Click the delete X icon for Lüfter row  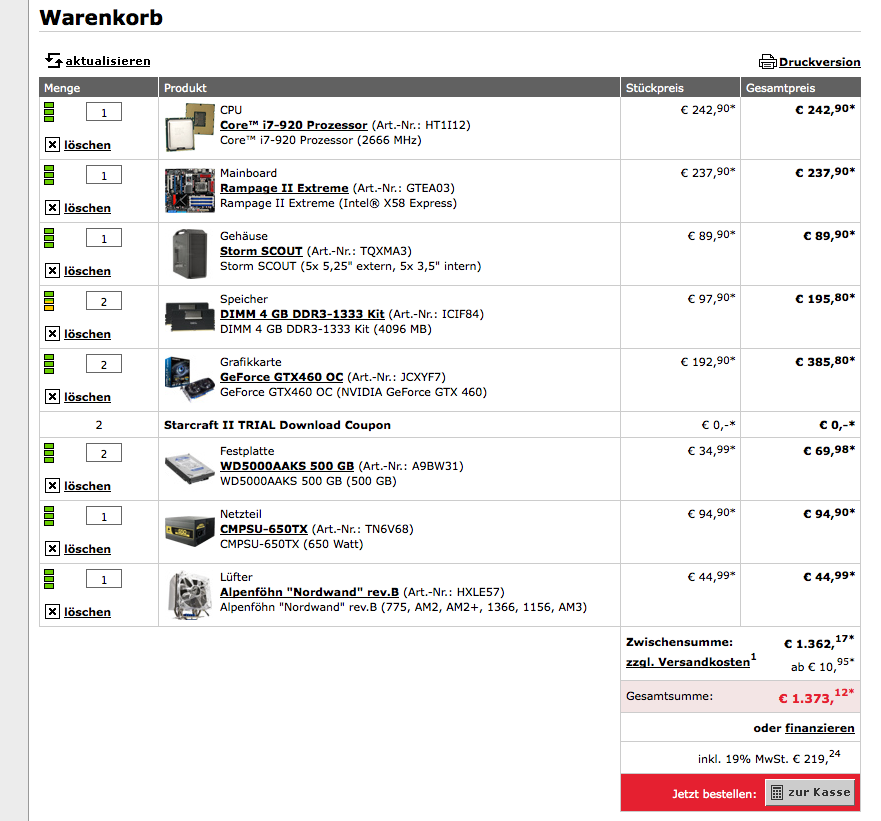[x=52, y=611]
